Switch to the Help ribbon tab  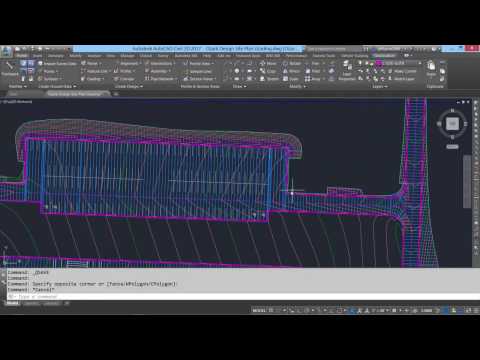click(207, 56)
